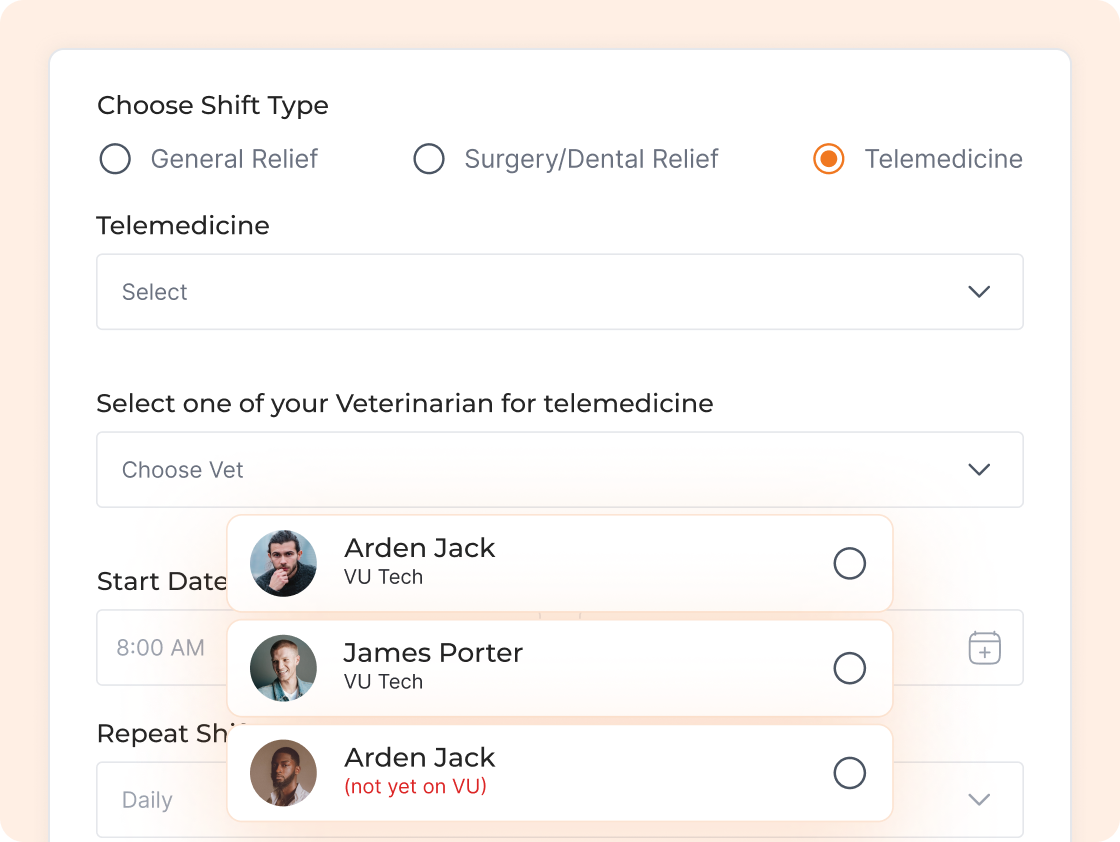Click James Porter's profile photo

pos(283,668)
